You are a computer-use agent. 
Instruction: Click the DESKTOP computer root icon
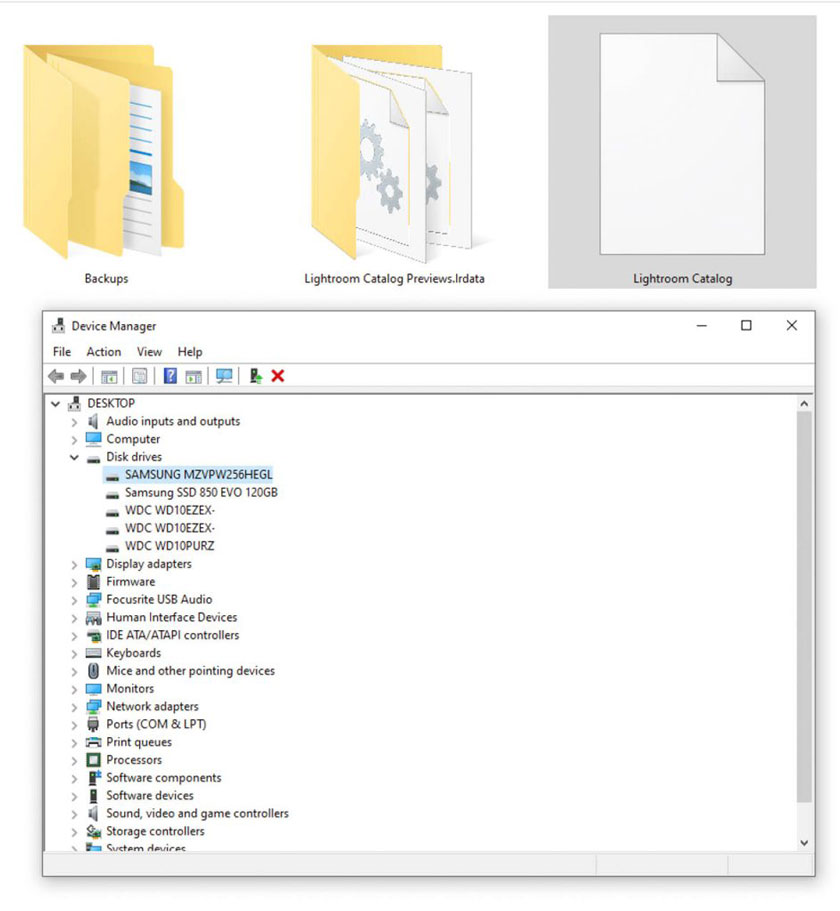pos(74,403)
